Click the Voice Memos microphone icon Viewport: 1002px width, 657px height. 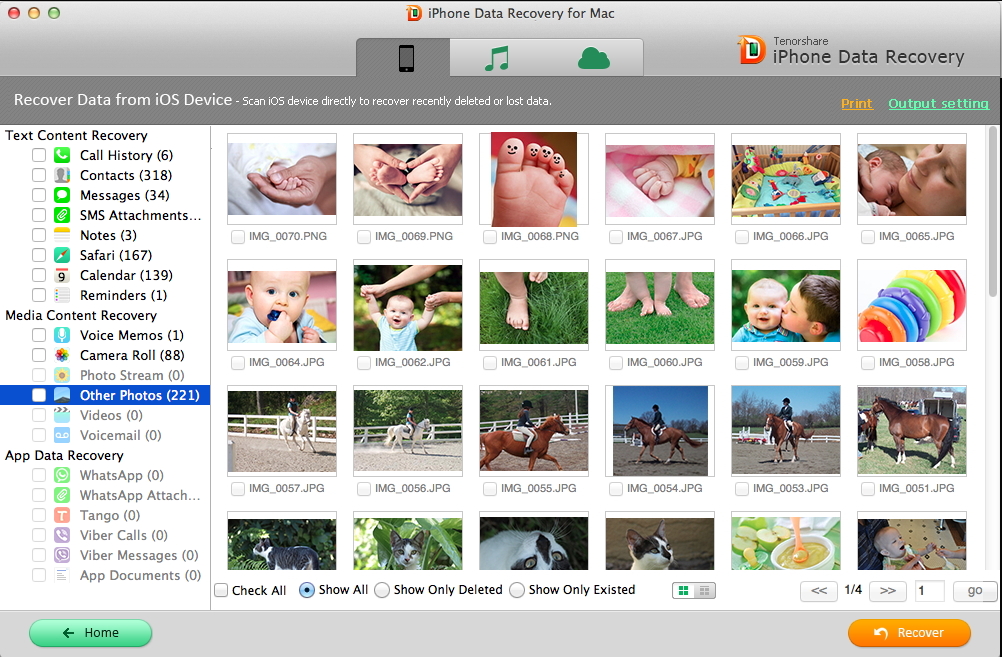pos(62,335)
